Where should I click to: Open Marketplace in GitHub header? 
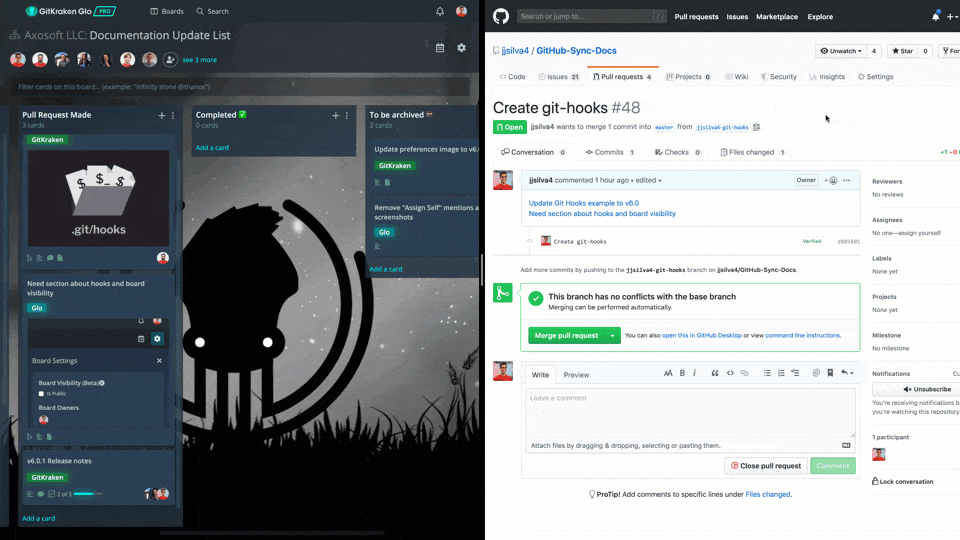pyautogui.click(x=776, y=17)
